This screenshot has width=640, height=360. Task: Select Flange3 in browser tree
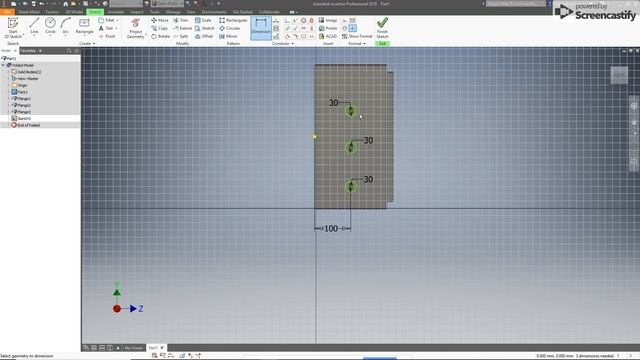click(x=21, y=111)
